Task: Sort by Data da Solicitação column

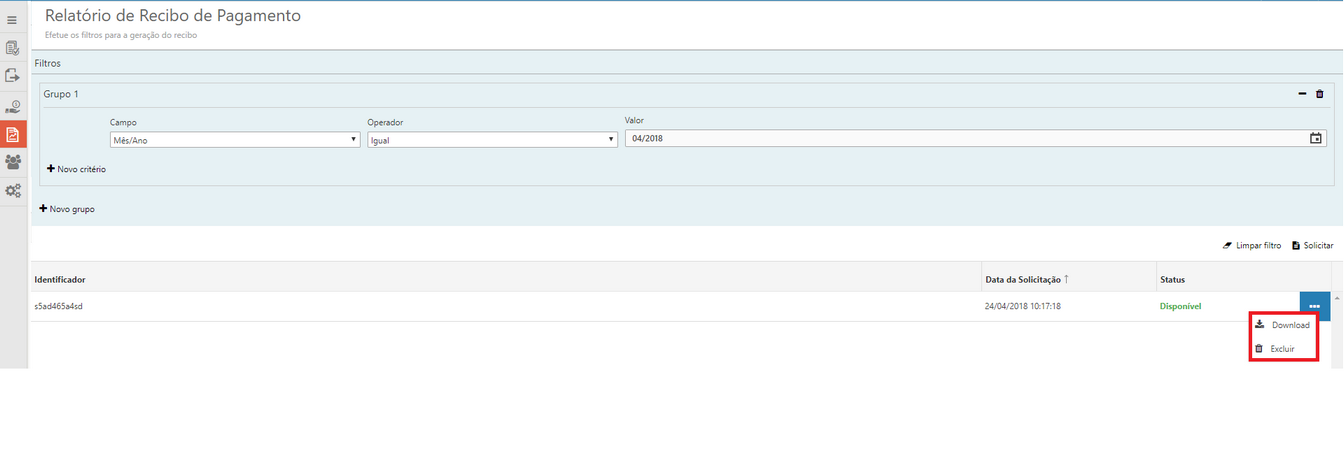Action: coord(1026,279)
